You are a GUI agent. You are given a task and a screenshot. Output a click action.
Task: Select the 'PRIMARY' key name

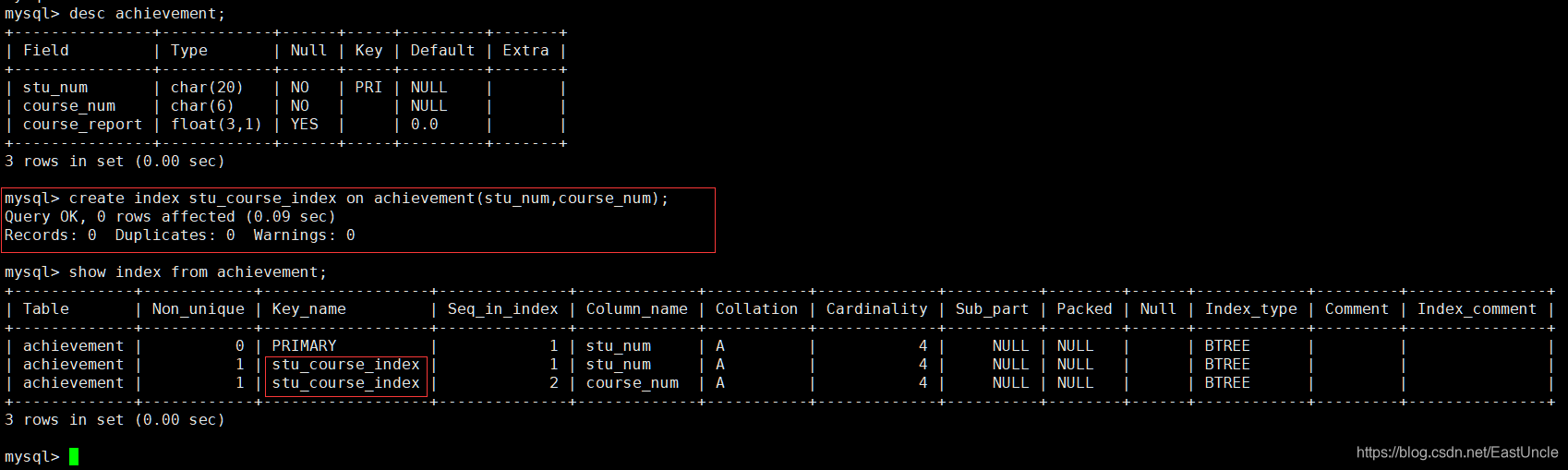304,346
